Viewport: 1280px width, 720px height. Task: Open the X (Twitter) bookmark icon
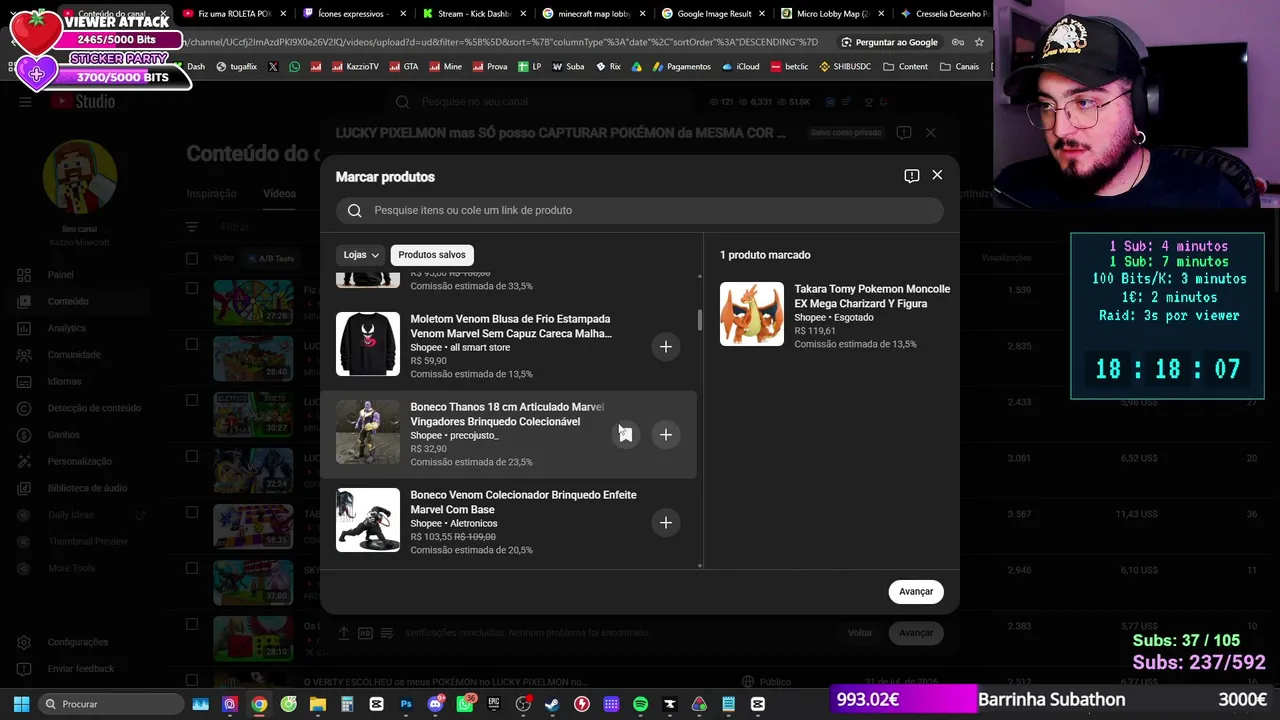pyautogui.click(x=273, y=67)
